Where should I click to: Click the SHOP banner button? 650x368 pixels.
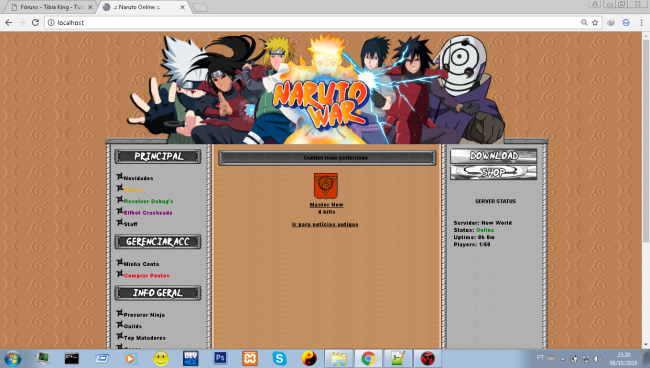(493, 172)
